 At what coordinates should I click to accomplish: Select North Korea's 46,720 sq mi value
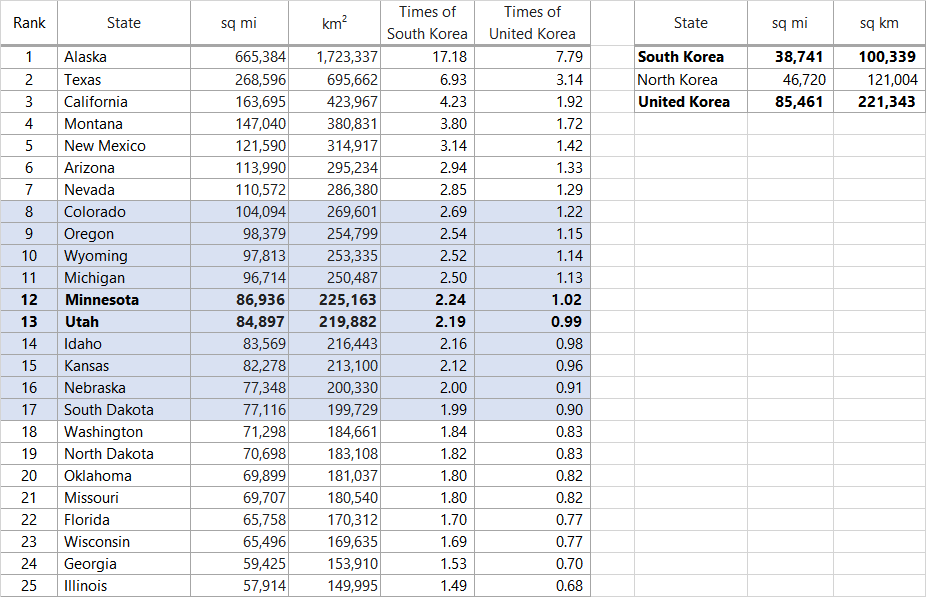pos(790,80)
